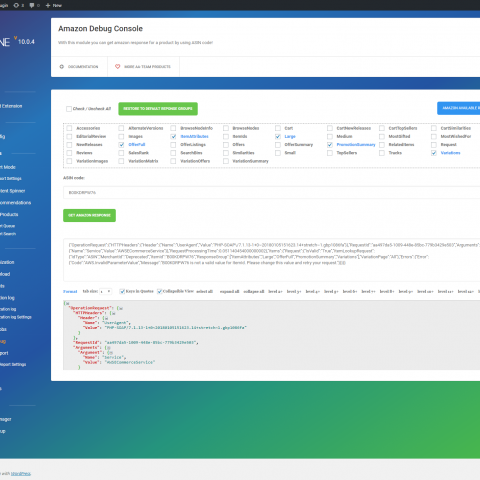Click the plus New item in admin bar
This screenshot has height=480, width=480.
[x=54, y=5]
